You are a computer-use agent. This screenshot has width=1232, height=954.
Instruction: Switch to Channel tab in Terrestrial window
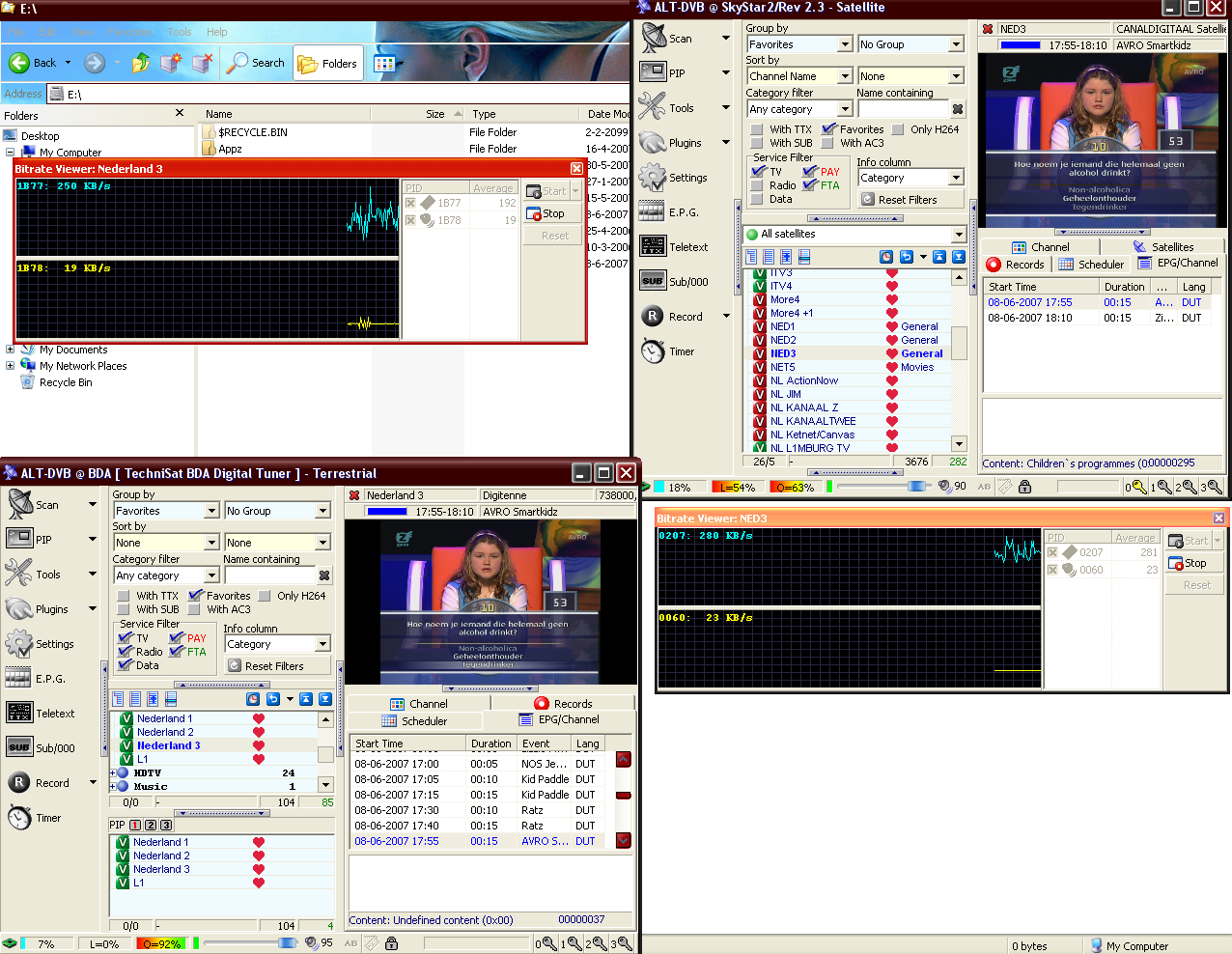click(419, 704)
